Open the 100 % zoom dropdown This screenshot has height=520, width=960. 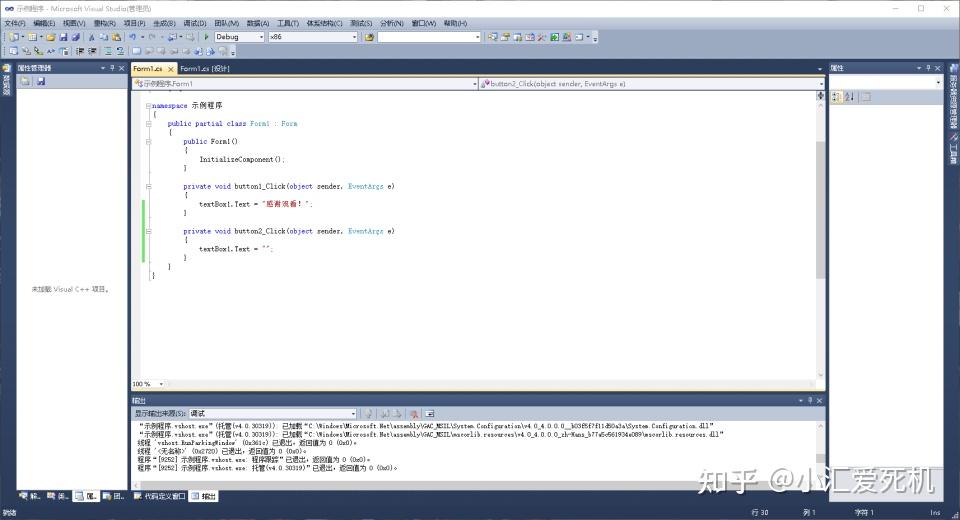[161, 384]
